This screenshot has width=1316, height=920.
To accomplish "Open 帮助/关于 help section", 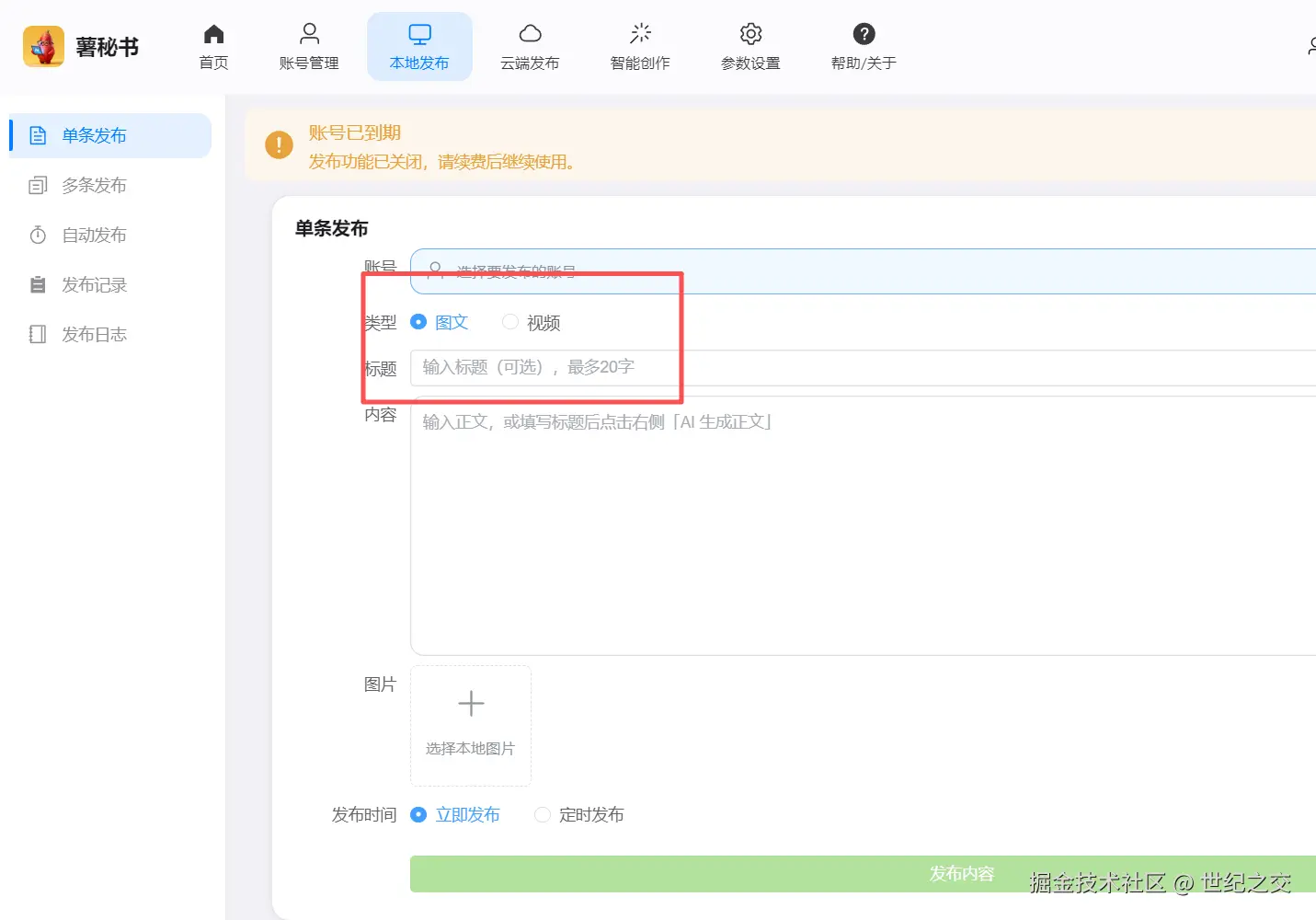I will point(862,44).
